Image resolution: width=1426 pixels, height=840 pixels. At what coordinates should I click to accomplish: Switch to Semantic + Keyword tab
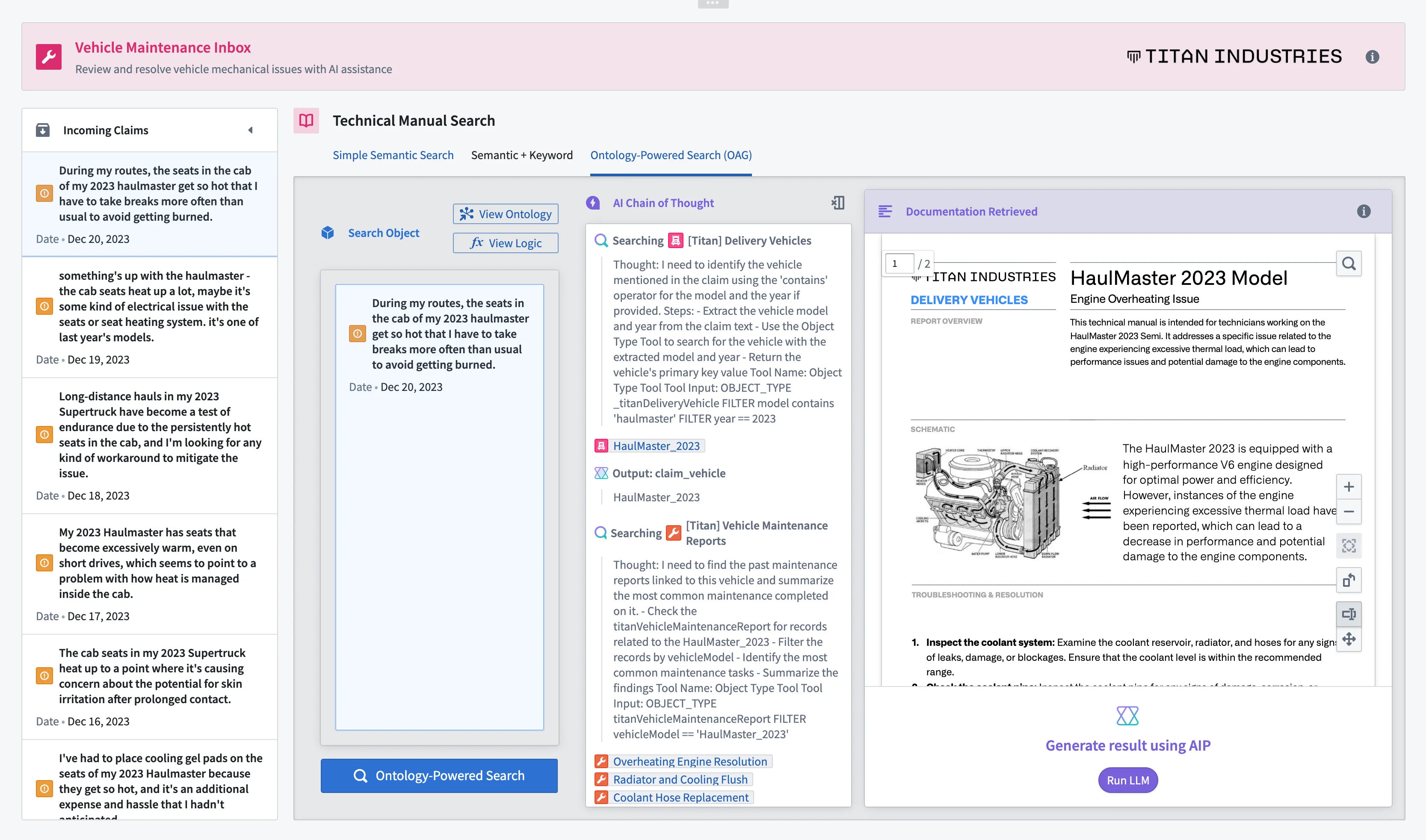coord(521,155)
